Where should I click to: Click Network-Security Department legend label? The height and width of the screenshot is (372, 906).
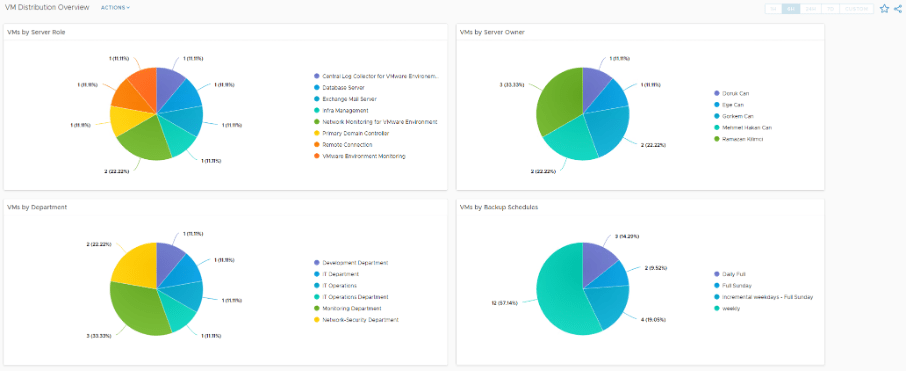[361, 319]
